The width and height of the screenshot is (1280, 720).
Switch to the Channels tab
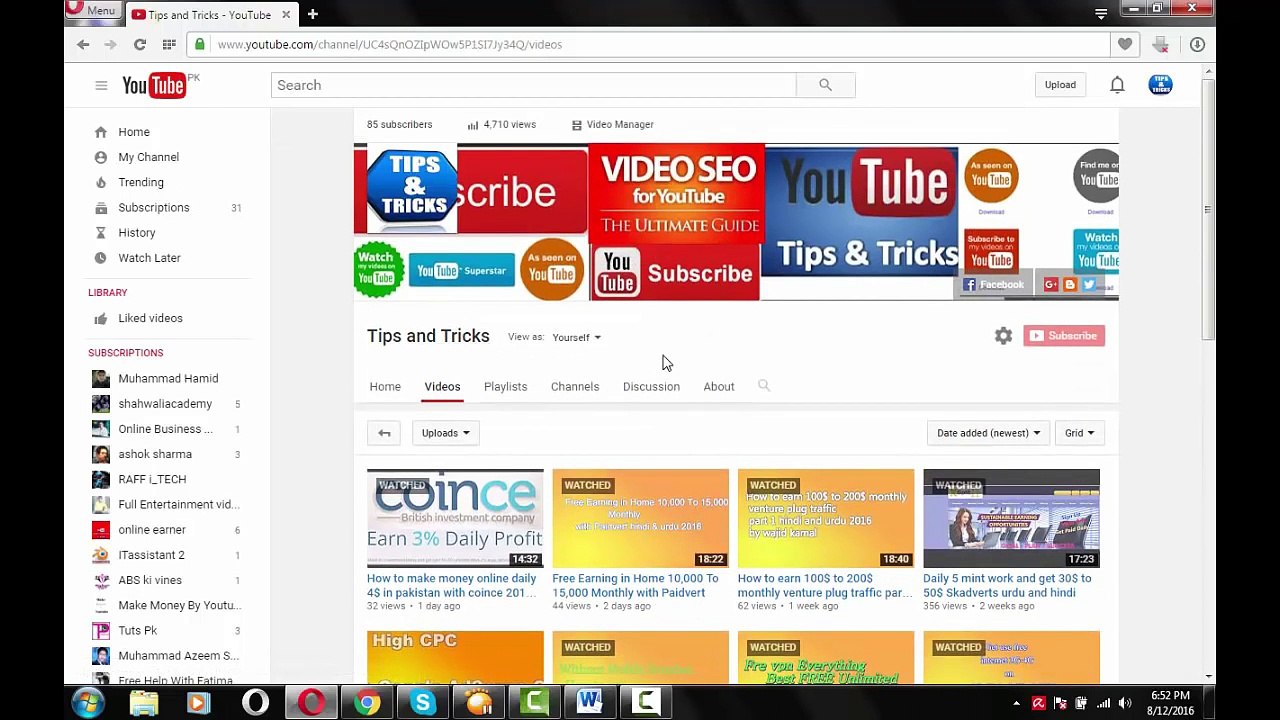pos(575,386)
